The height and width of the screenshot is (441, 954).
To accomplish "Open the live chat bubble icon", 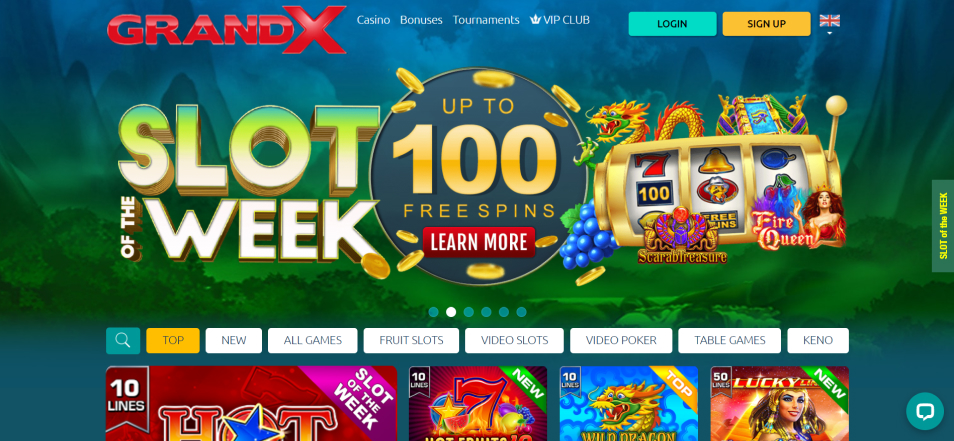I will [924, 411].
